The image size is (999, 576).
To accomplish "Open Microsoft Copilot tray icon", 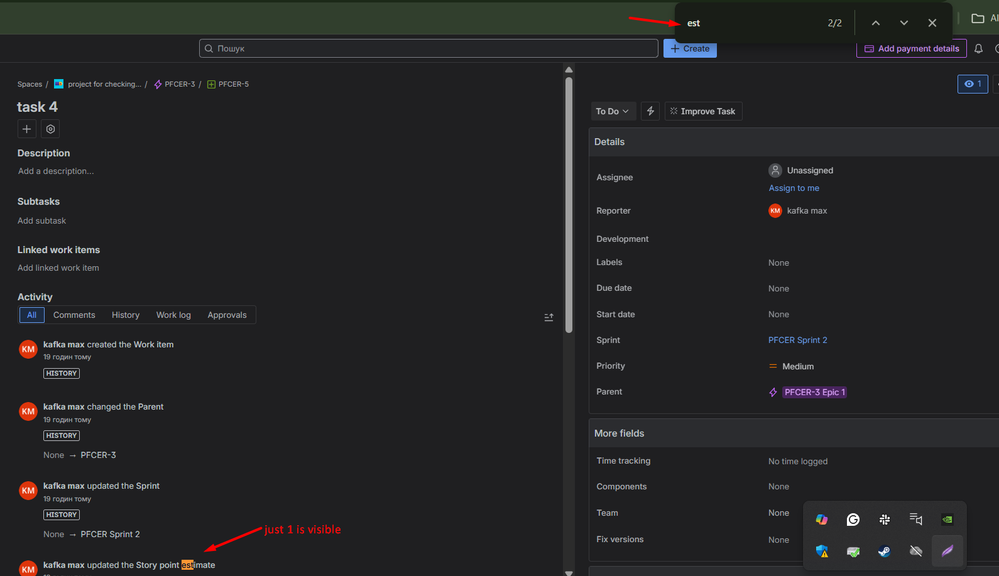I will coord(822,520).
